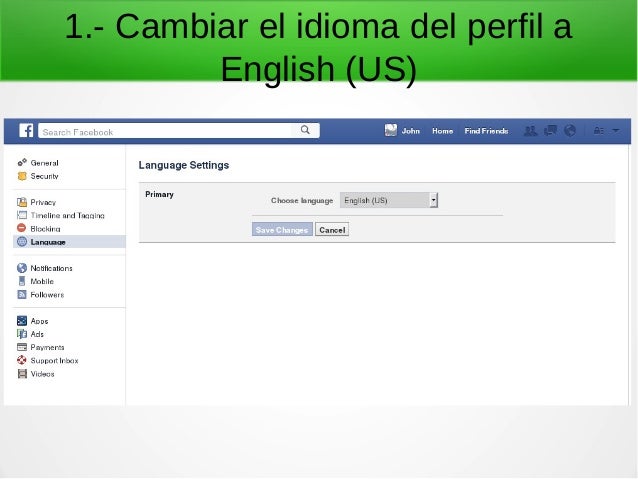638x479 pixels.
Task: Open General settings section
Action: [44, 163]
